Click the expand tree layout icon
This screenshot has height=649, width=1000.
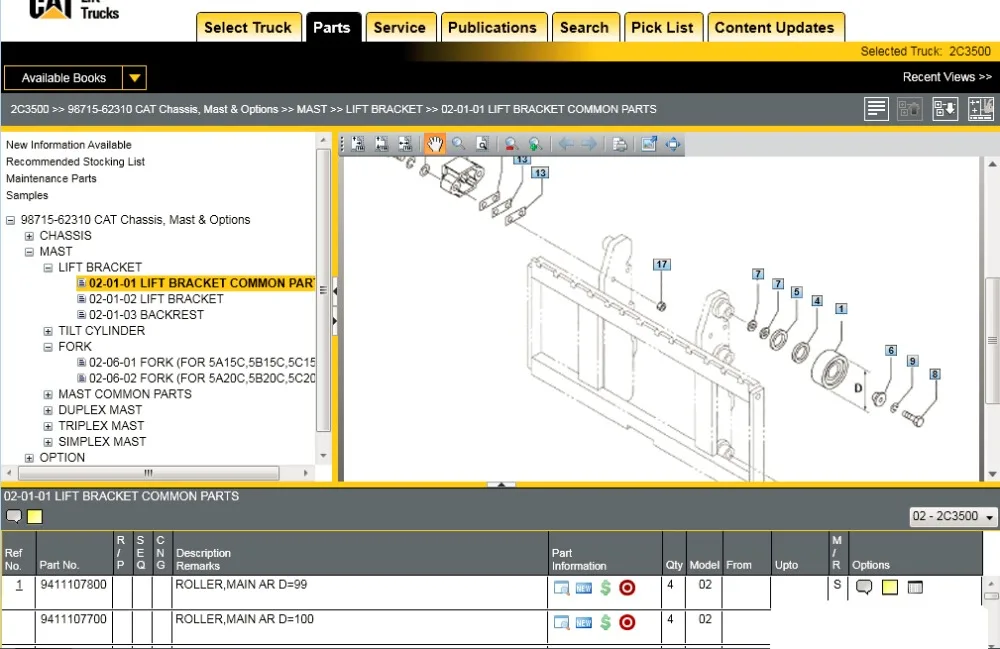coord(980,109)
